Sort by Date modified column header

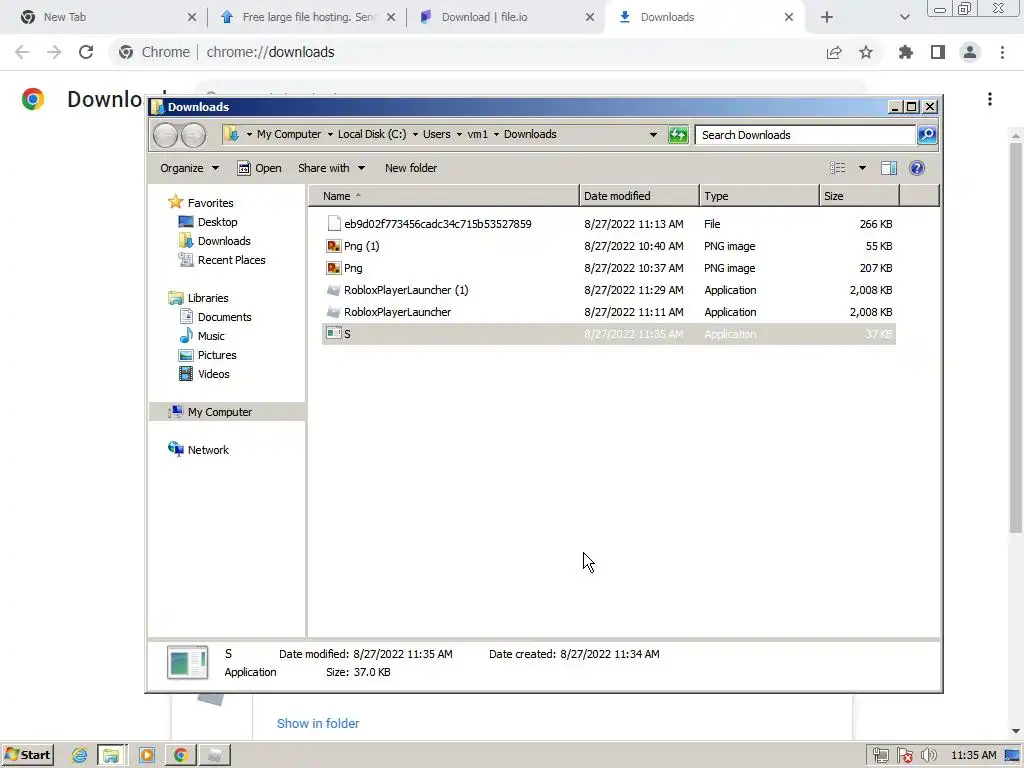point(639,196)
